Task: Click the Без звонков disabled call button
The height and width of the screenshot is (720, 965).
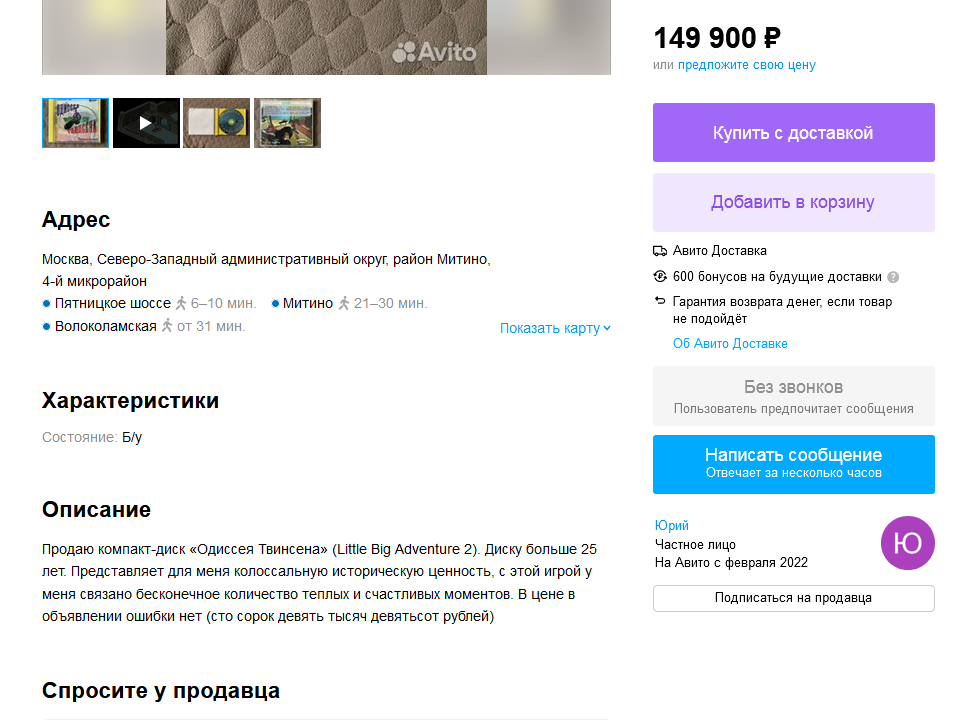Action: tap(793, 396)
